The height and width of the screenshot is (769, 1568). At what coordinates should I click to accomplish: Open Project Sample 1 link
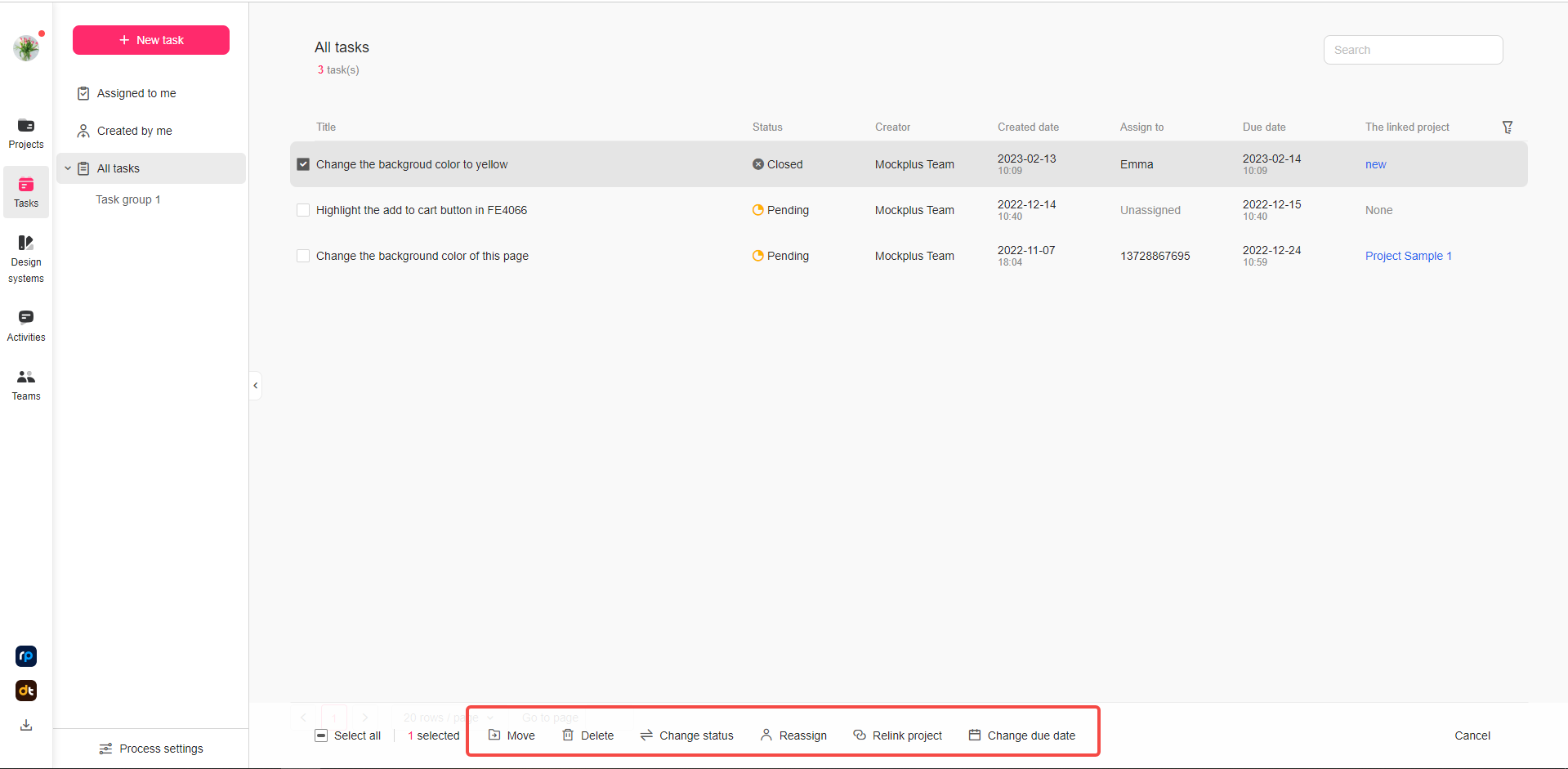tap(1409, 256)
